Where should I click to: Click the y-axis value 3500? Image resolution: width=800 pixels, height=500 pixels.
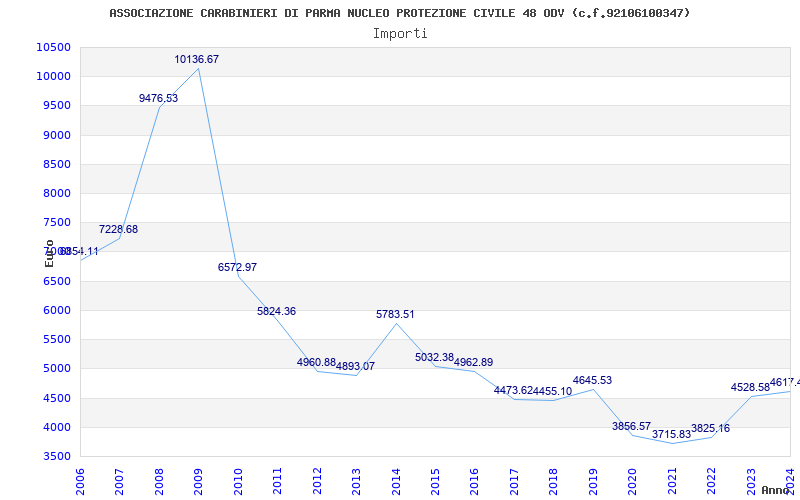coord(56,456)
